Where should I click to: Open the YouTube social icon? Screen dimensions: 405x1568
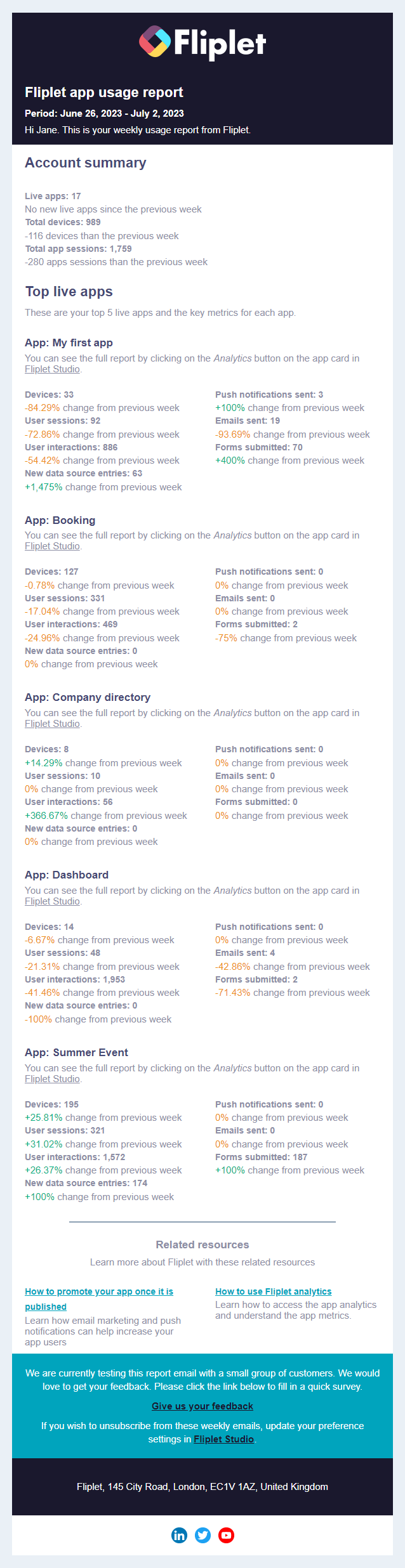pos(227,1535)
